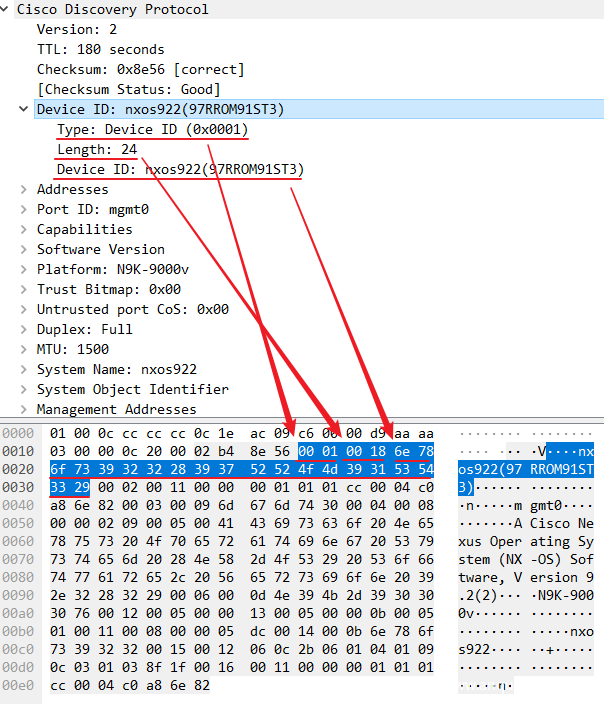Expand the Trust Bitmap: 0x00 field

24,289
